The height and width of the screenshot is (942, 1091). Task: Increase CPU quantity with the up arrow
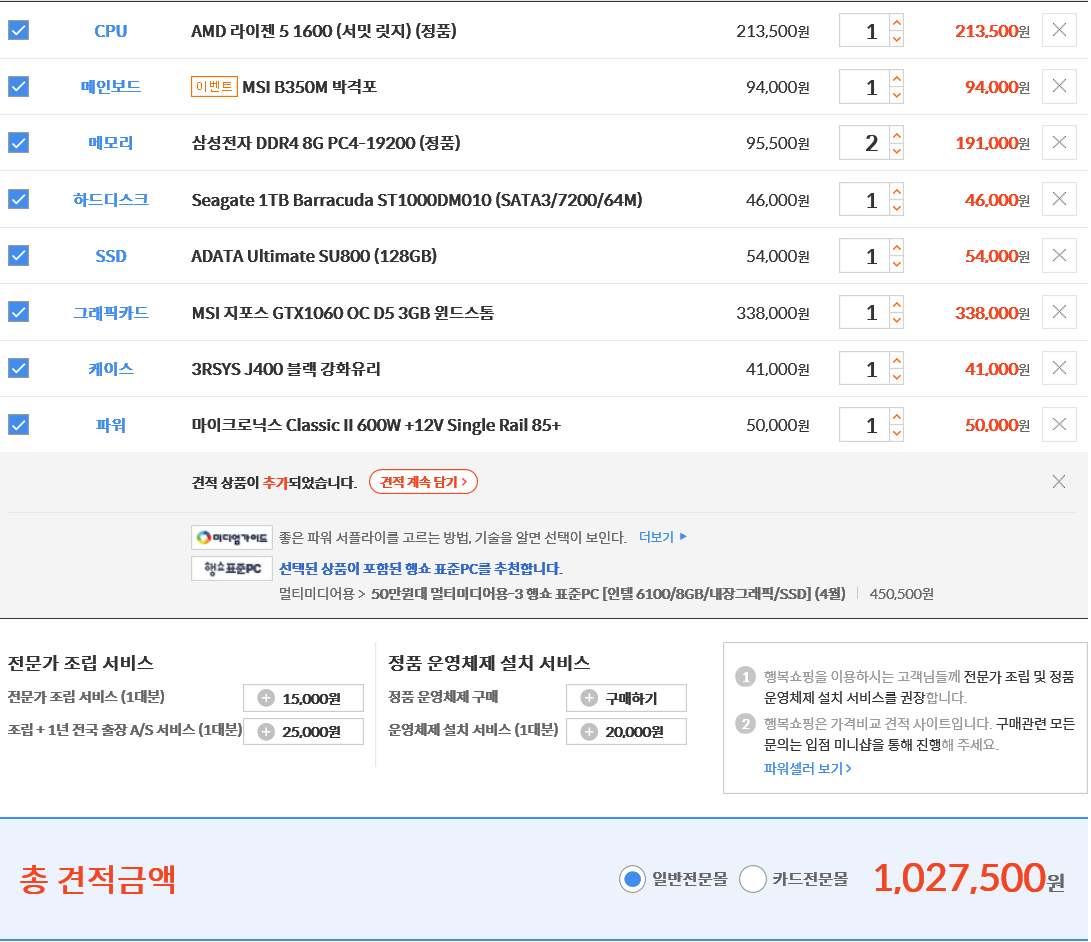click(897, 22)
